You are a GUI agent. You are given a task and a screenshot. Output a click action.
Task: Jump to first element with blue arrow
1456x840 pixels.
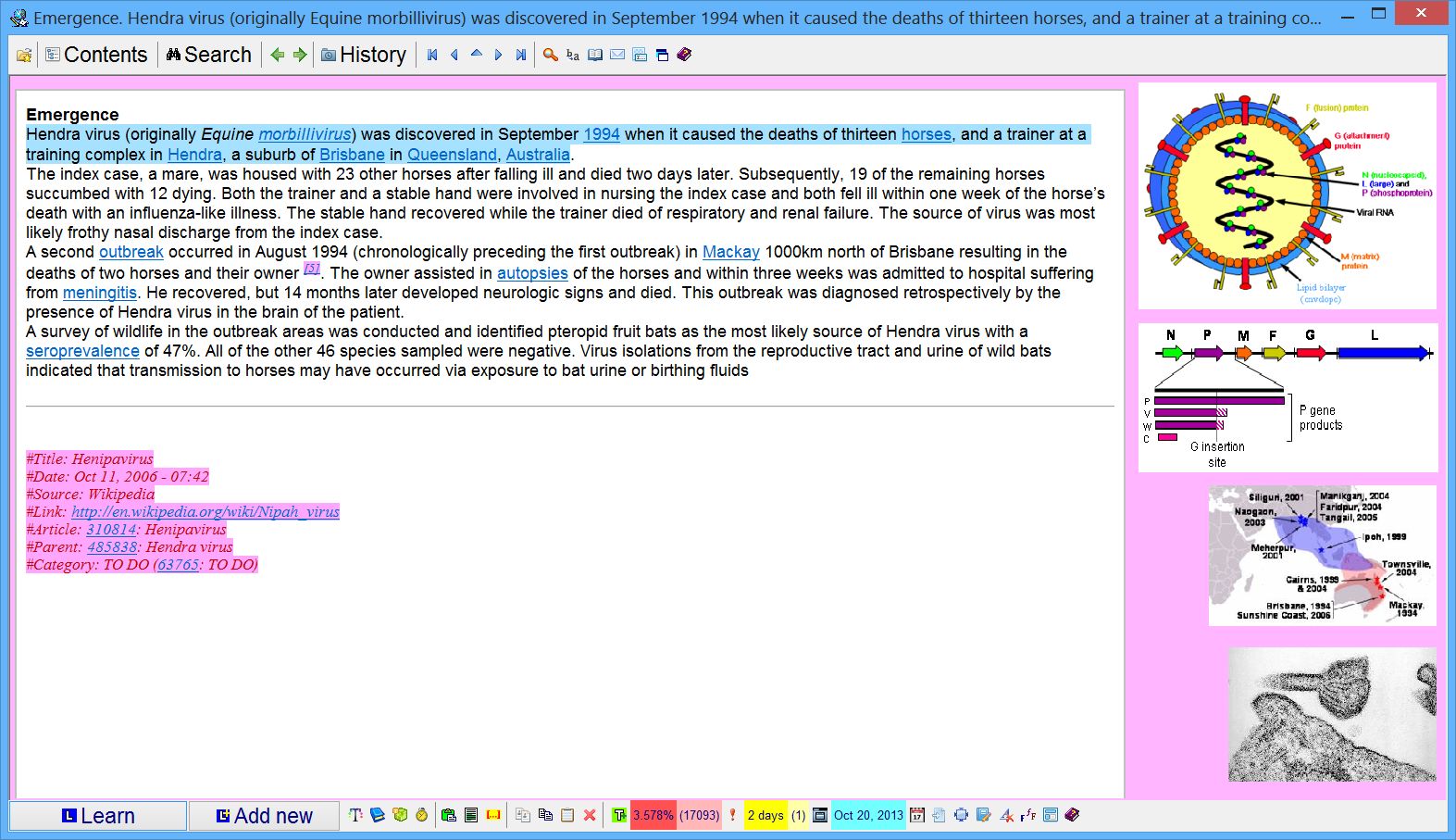(x=432, y=55)
